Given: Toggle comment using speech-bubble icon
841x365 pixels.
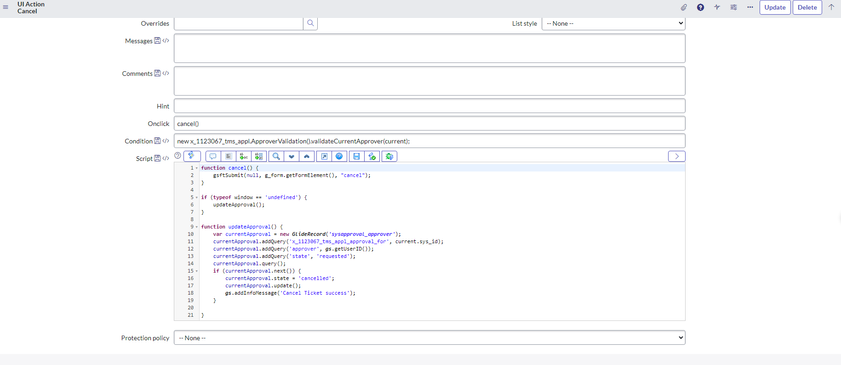Looking at the screenshot, I should point(213,157).
